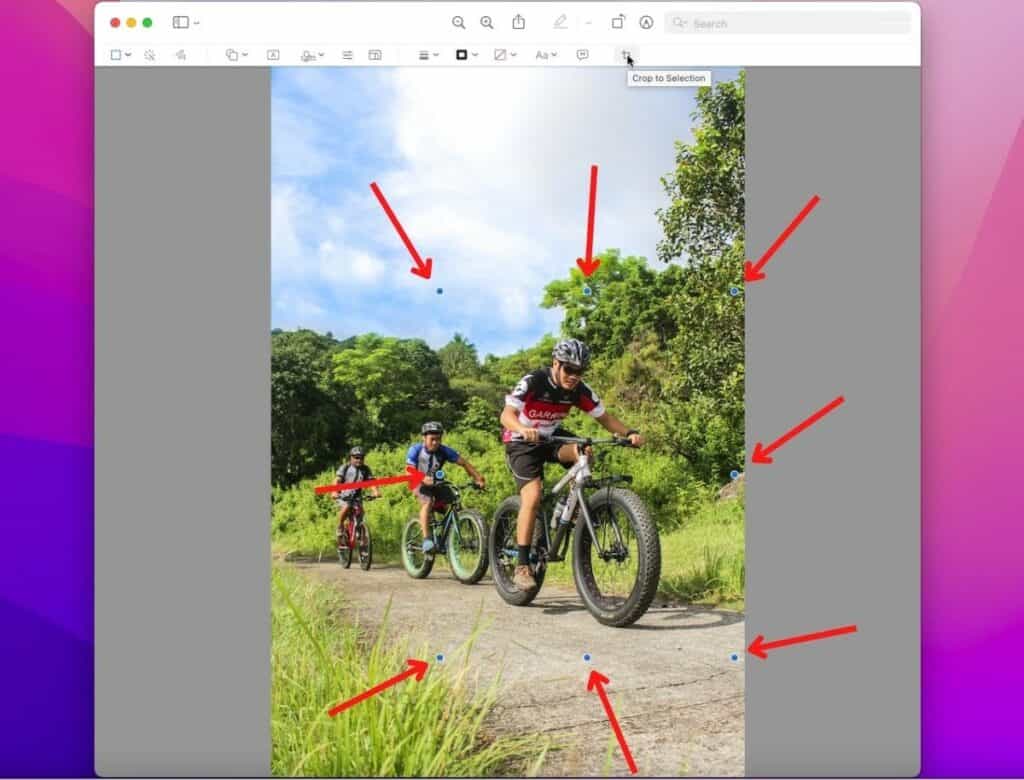Click the Sign signature icon
The height and width of the screenshot is (780, 1024).
(x=308, y=56)
